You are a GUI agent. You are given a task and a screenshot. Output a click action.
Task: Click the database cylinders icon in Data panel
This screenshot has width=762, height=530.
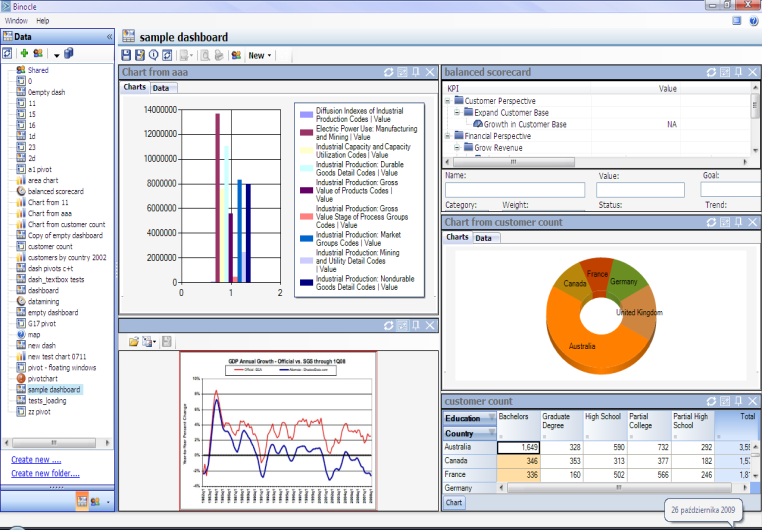click(x=69, y=53)
